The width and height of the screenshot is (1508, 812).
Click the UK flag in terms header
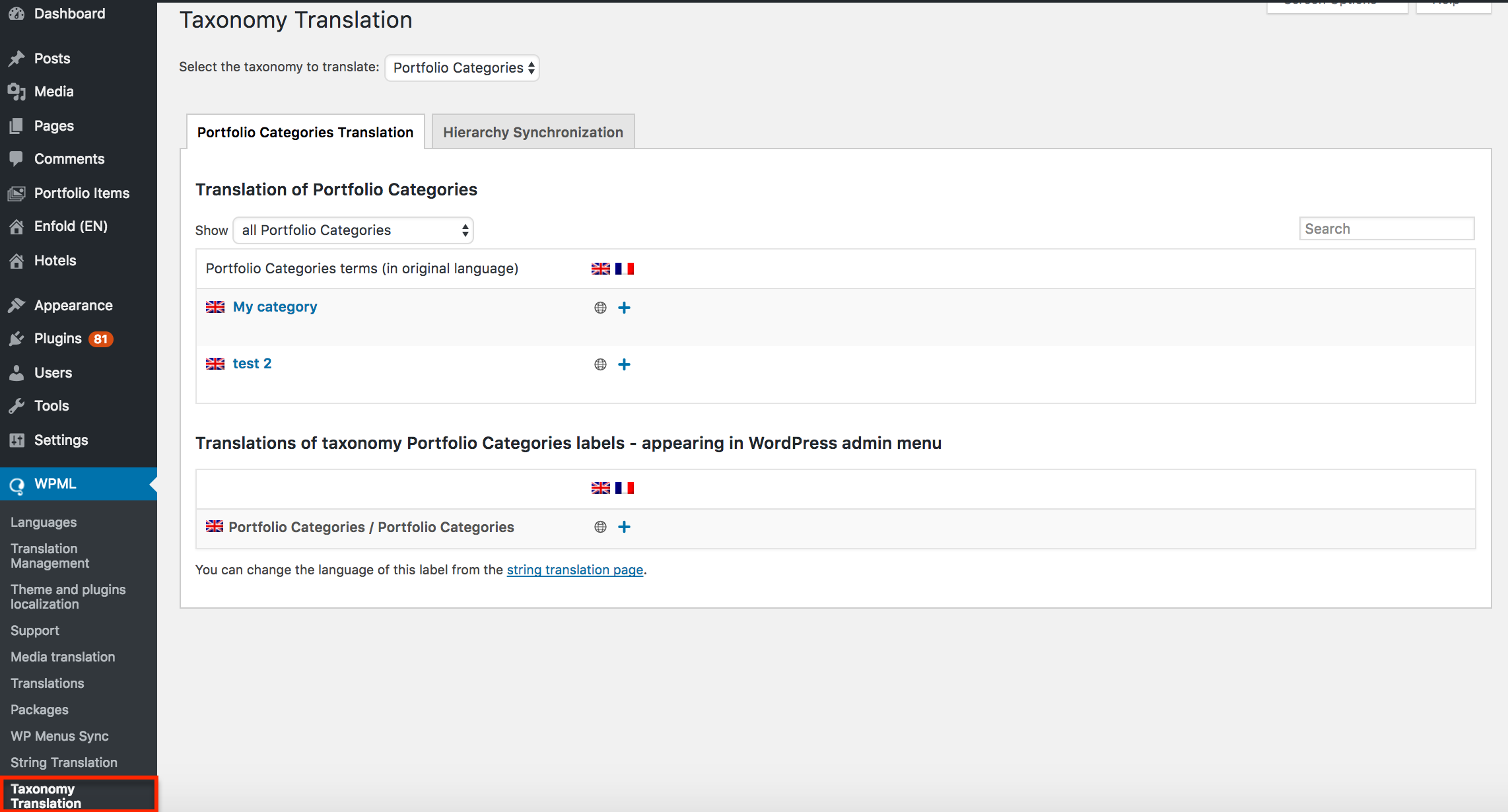coord(601,269)
